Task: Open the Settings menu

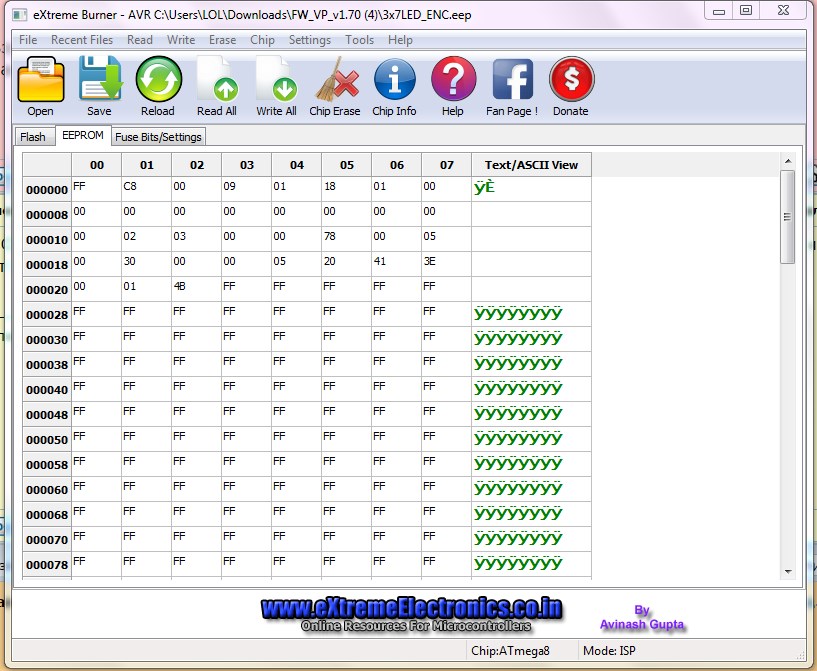Action: pyautogui.click(x=309, y=40)
